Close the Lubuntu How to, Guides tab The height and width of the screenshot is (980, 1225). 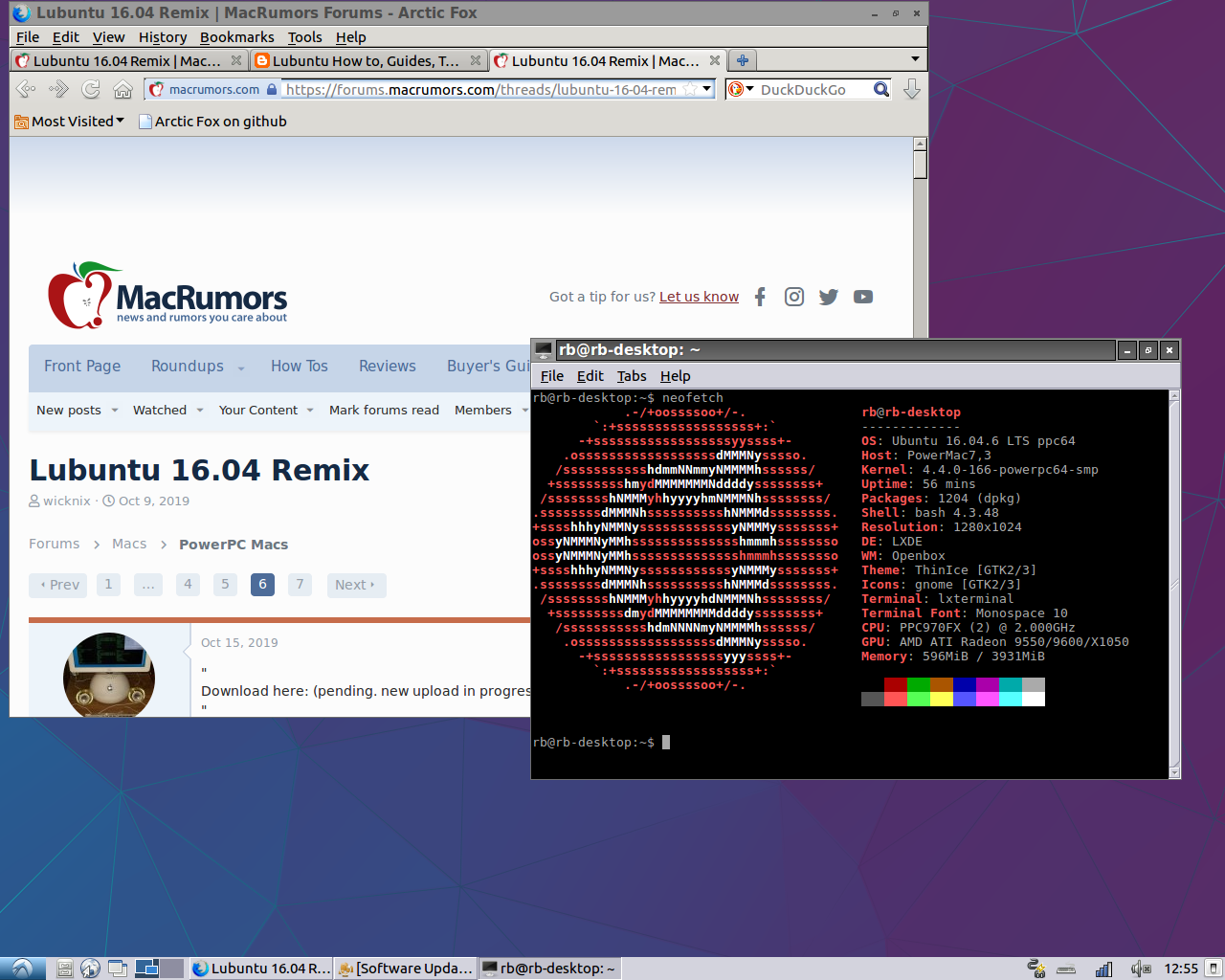pyautogui.click(x=476, y=60)
